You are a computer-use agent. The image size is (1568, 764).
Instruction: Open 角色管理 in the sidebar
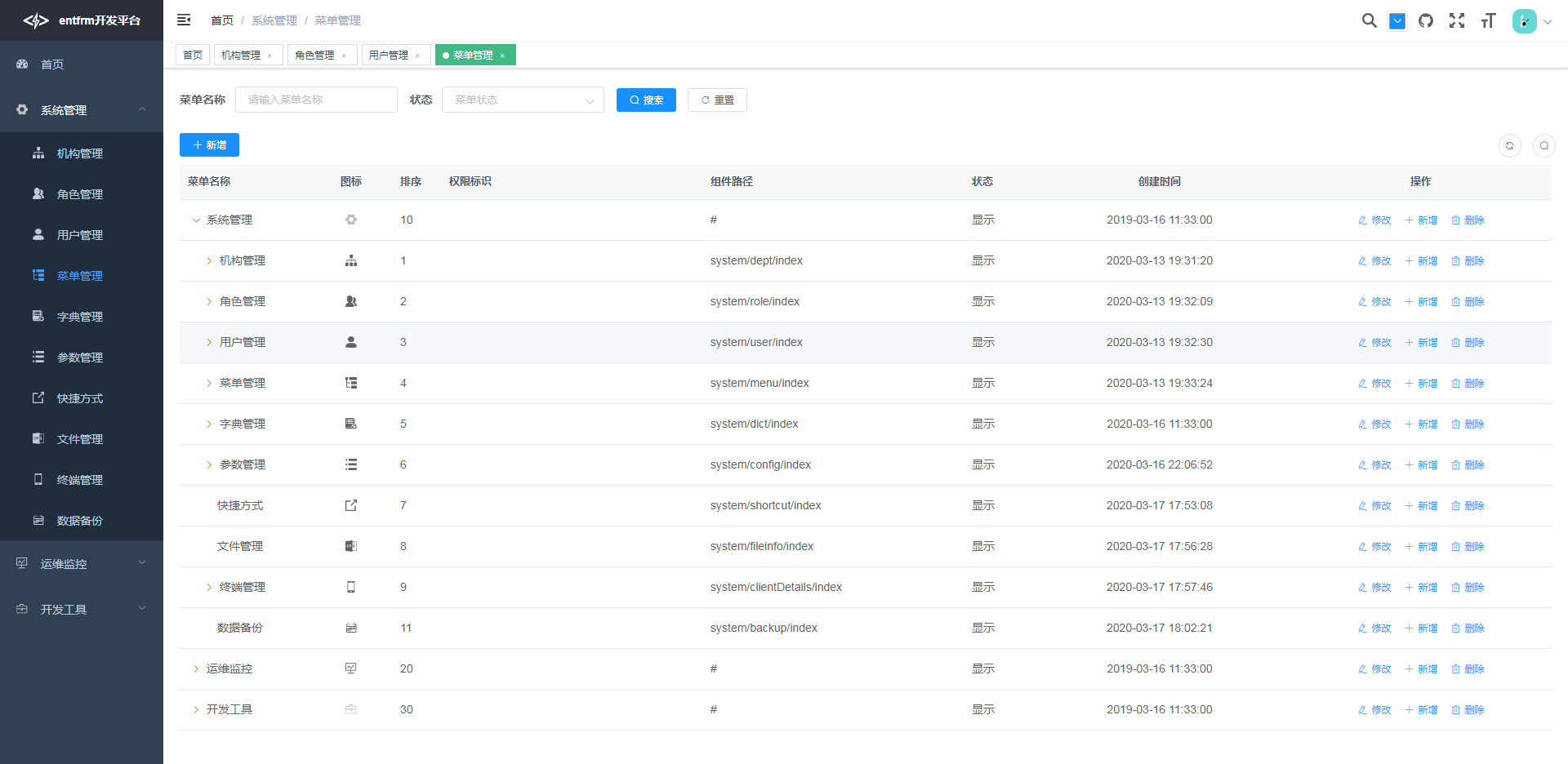click(x=82, y=194)
